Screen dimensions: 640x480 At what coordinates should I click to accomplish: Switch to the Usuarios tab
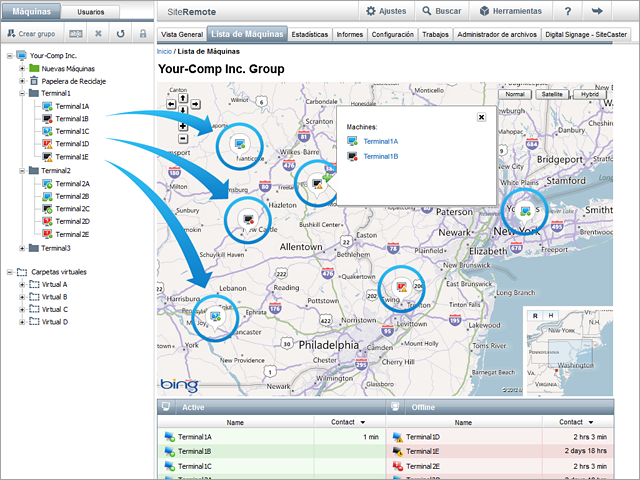[90, 11]
